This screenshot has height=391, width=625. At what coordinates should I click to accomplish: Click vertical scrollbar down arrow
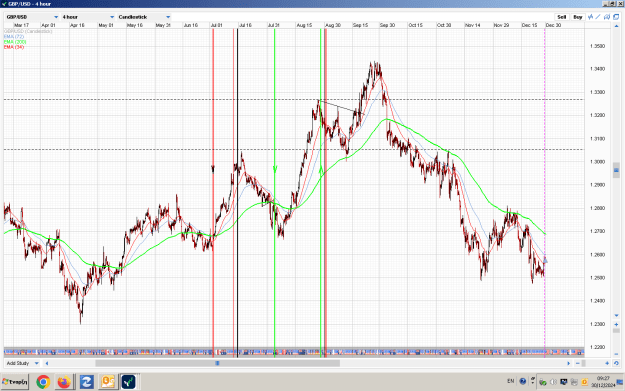pyautogui.click(x=616, y=316)
